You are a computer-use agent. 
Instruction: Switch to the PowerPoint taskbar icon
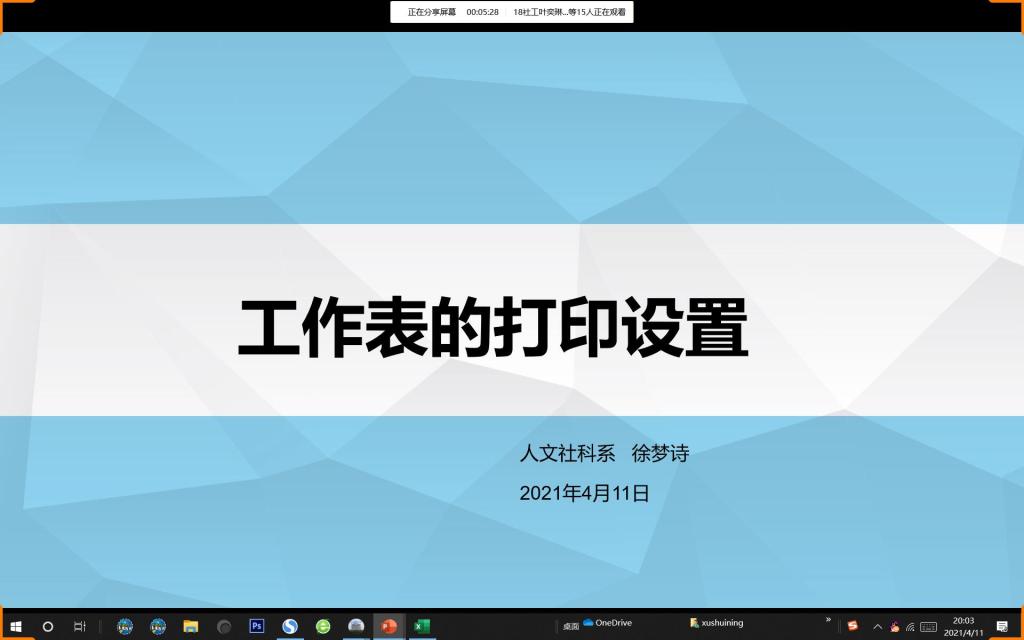pos(389,626)
